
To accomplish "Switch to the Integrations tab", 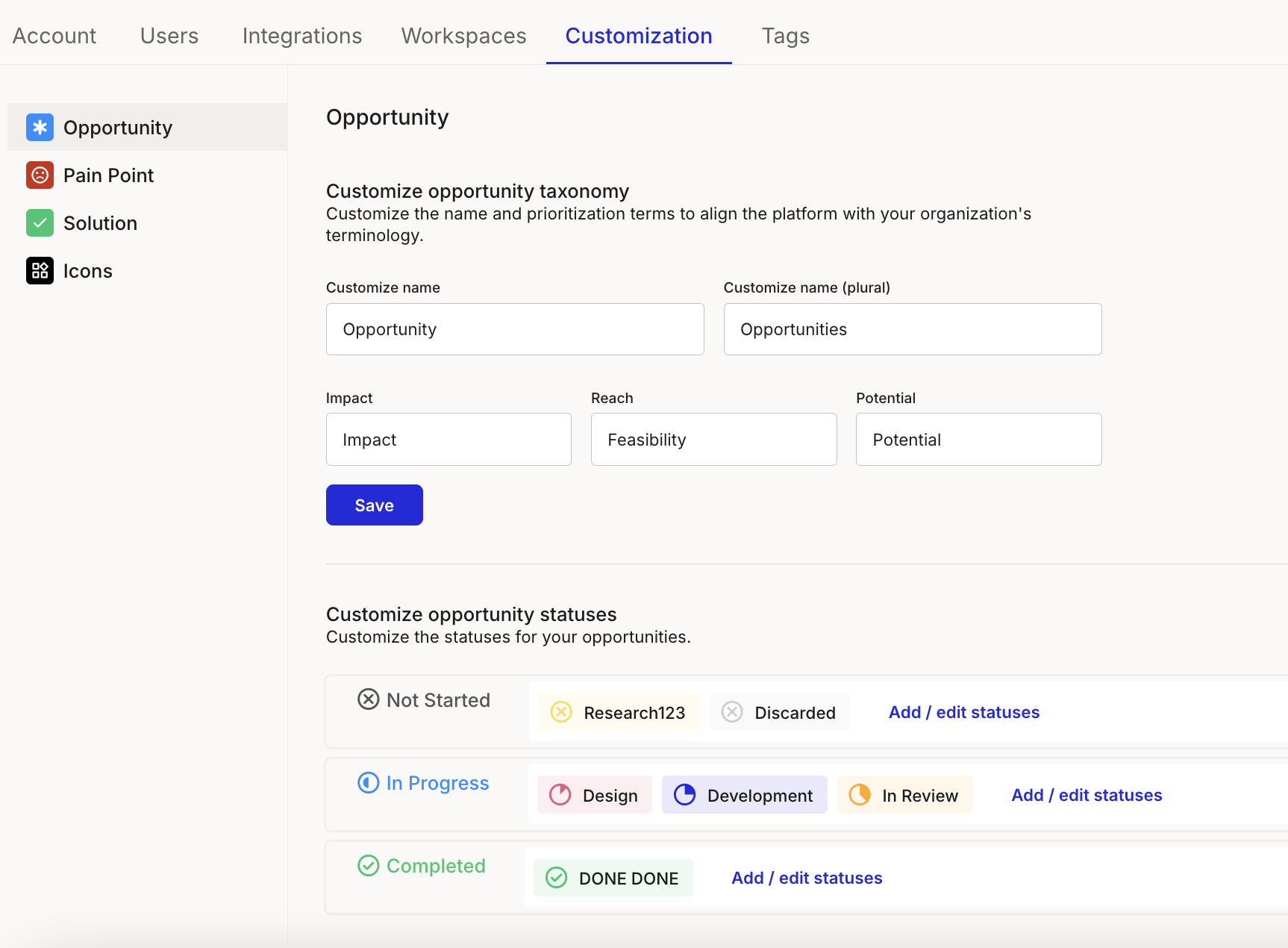I will click(x=302, y=36).
